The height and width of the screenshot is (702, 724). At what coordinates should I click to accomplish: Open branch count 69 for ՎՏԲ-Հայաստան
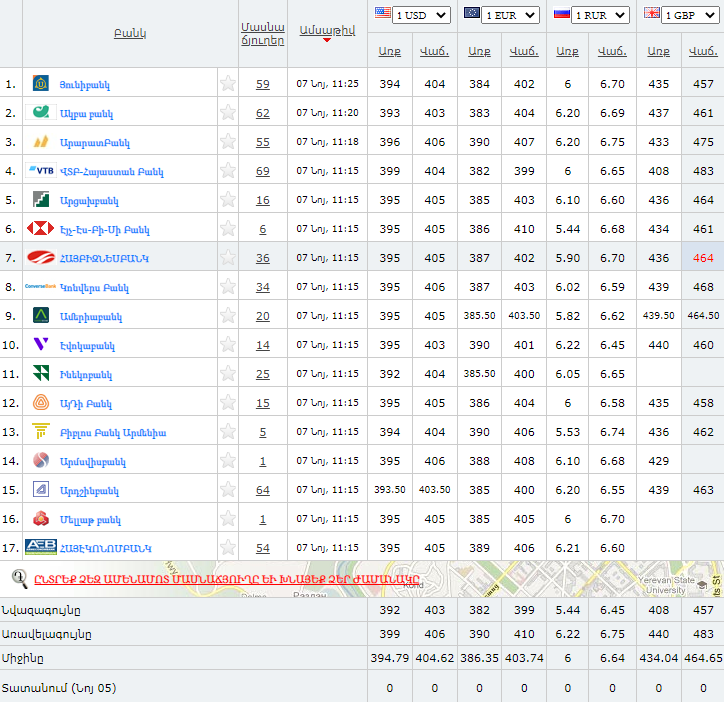click(x=263, y=171)
